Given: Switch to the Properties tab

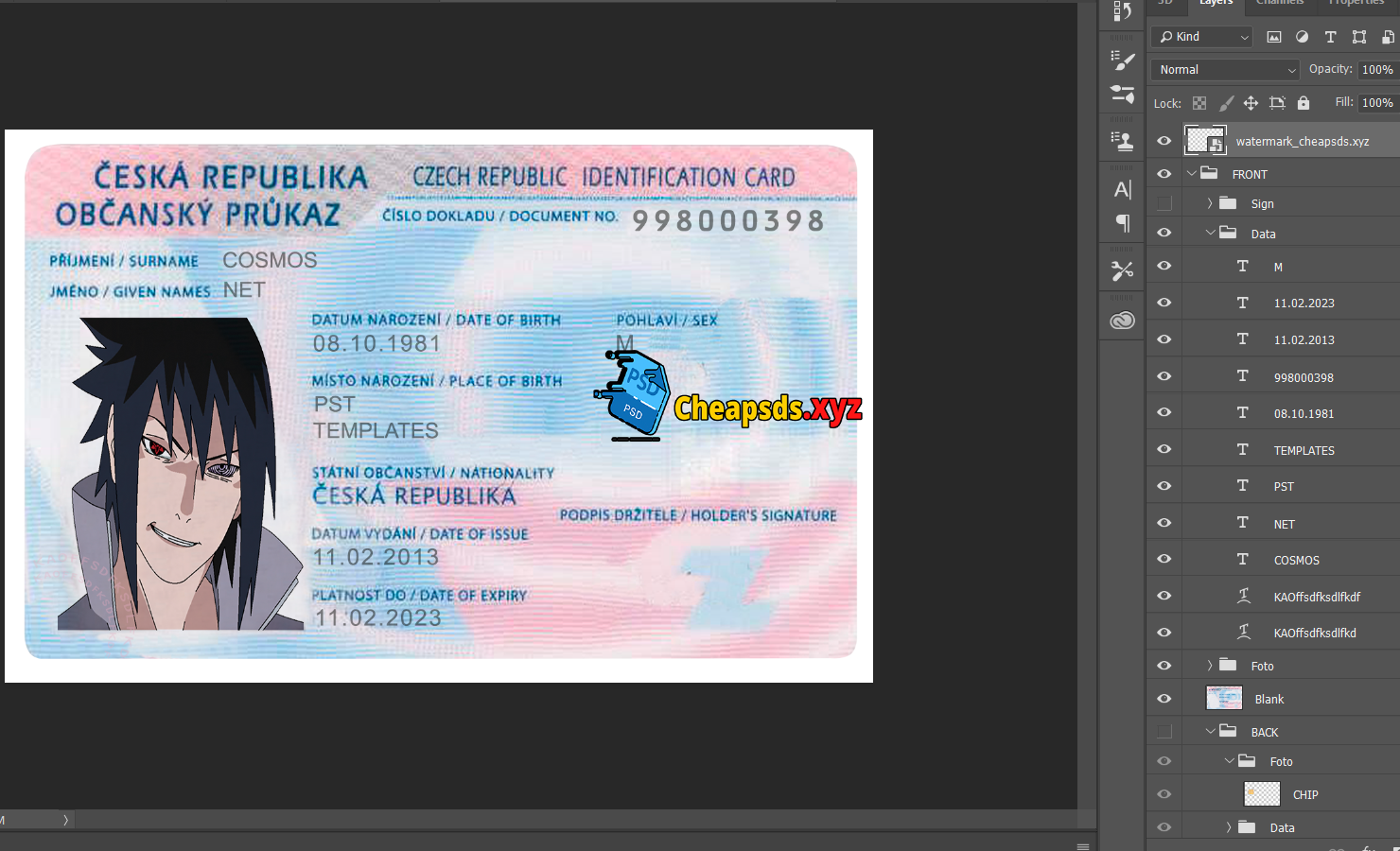Looking at the screenshot, I should [1356, 3].
